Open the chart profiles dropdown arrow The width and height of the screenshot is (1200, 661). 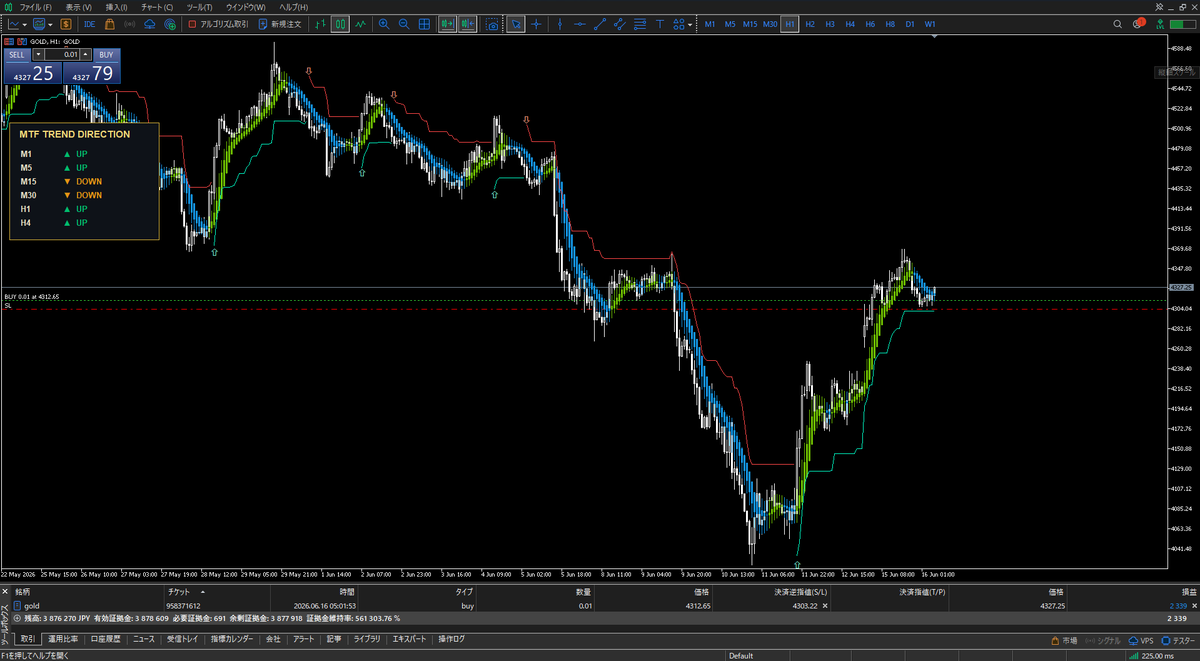[x=50, y=24]
